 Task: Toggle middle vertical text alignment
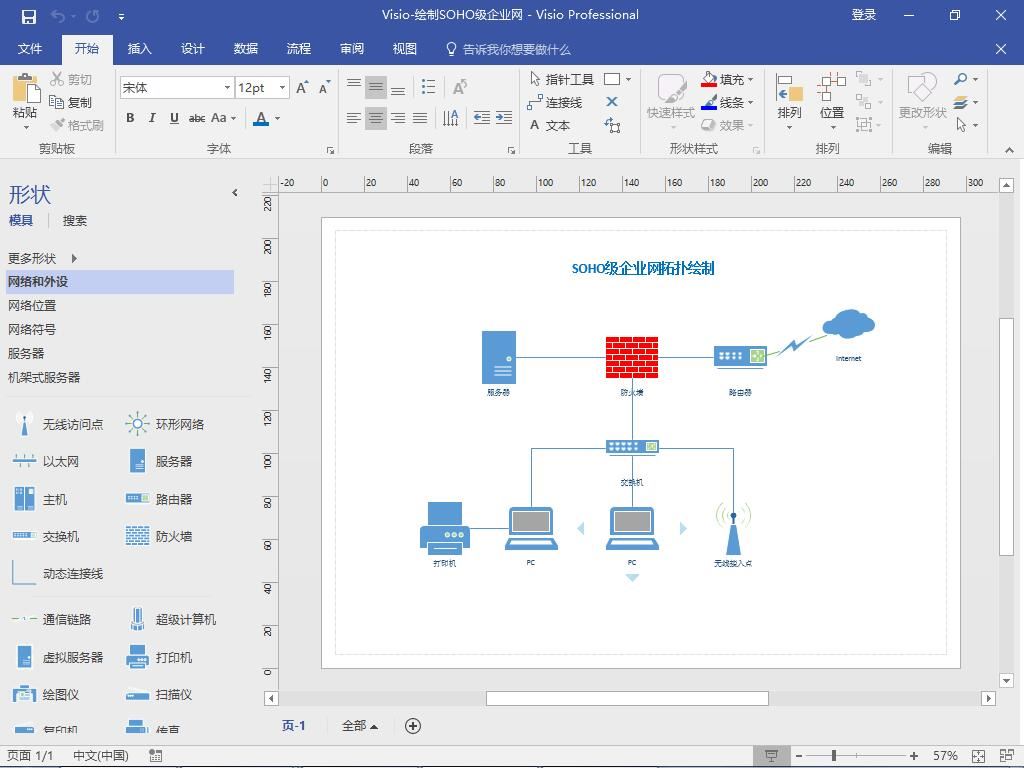point(376,87)
